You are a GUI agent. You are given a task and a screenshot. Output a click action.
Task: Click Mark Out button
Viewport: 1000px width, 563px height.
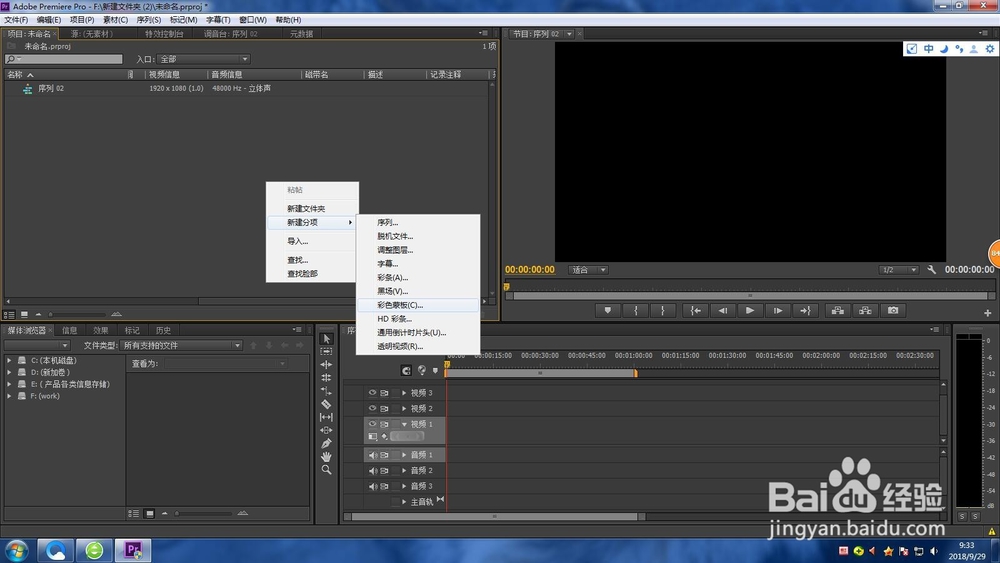(663, 311)
